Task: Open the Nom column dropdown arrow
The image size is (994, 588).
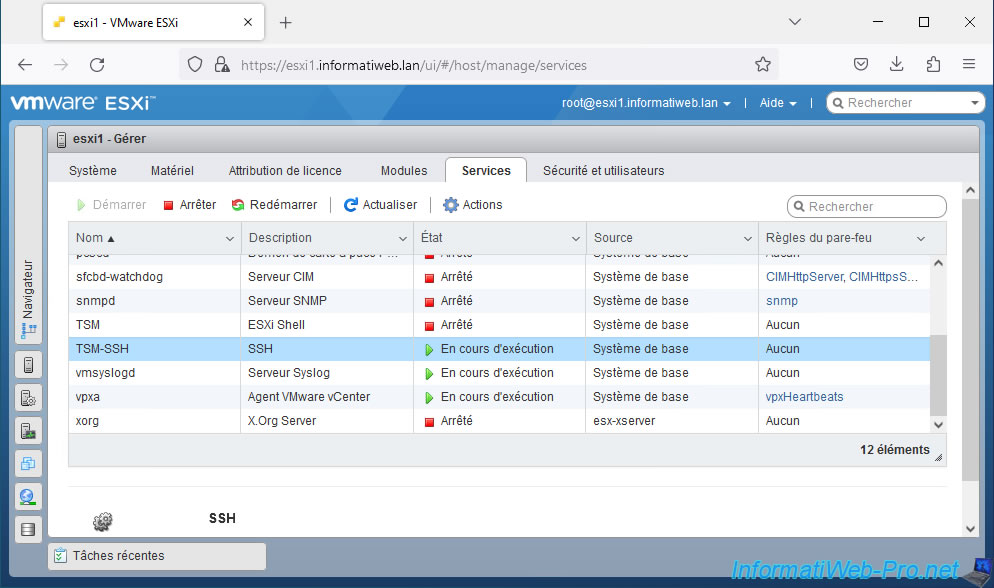Action: click(x=229, y=239)
